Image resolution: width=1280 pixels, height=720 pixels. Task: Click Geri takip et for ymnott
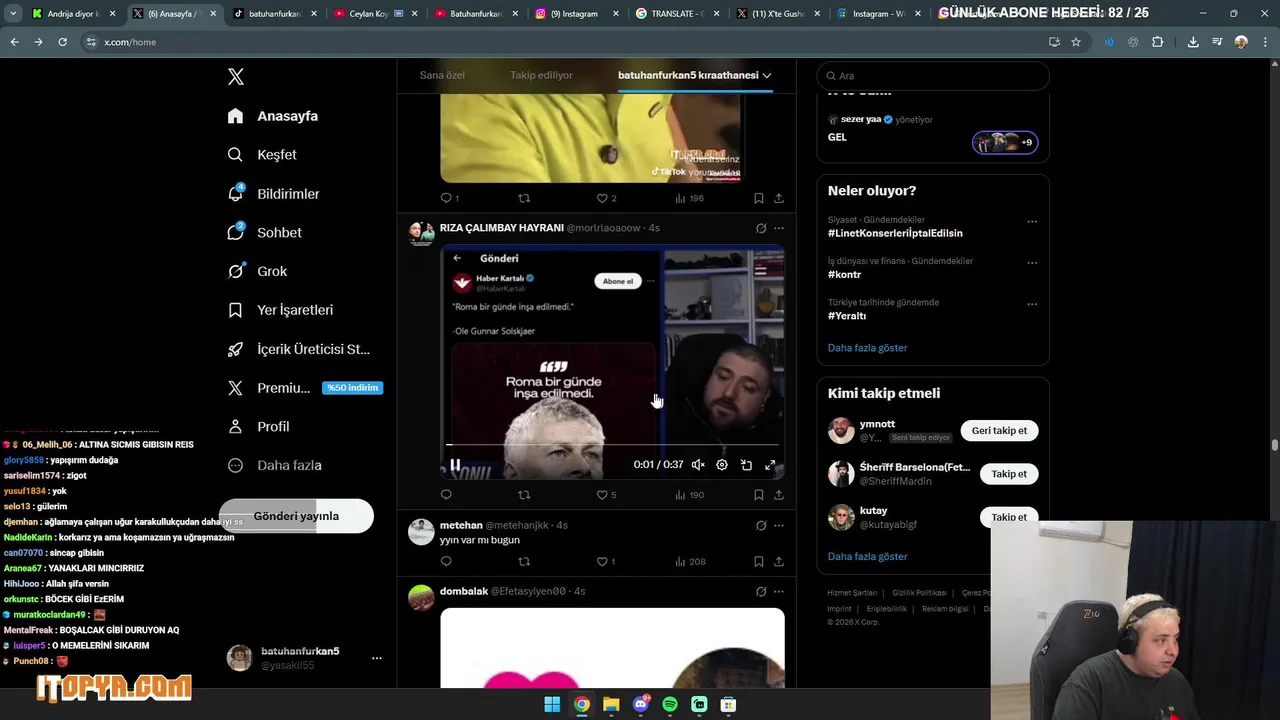point(1000,431)
